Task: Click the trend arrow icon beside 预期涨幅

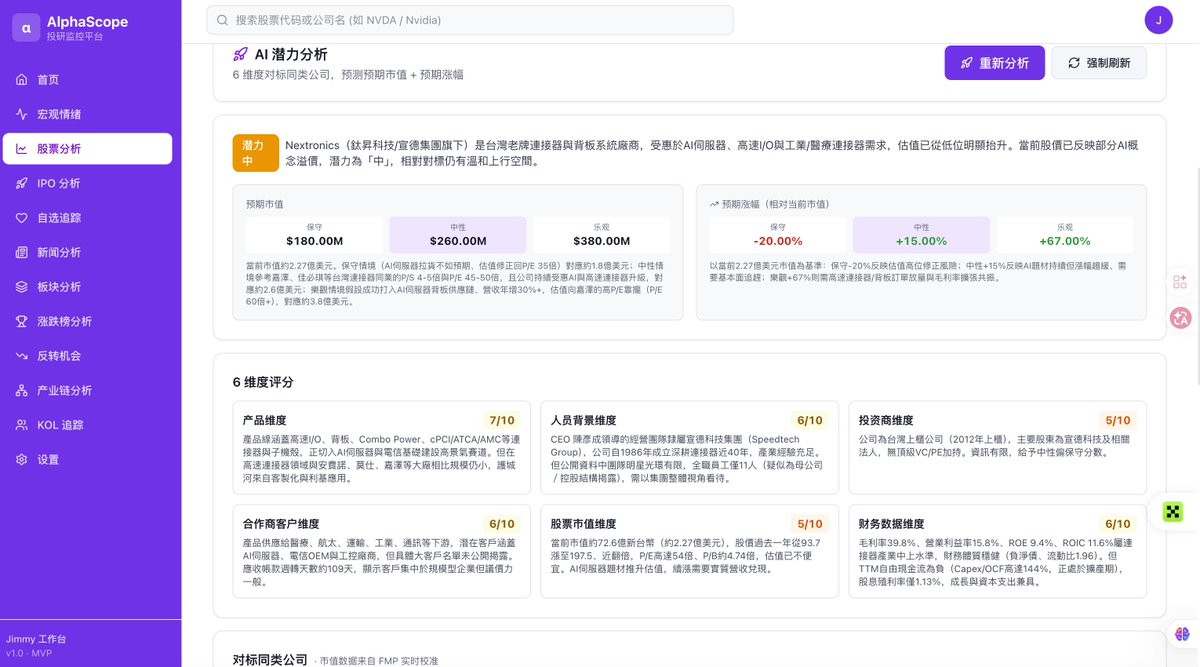Action: 714,204
